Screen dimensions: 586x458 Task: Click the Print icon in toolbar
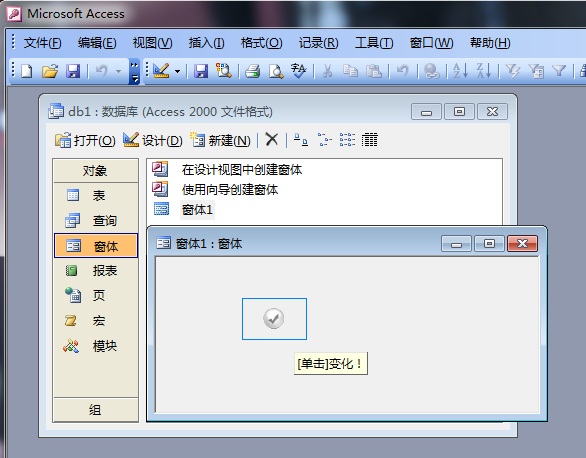point(253,70)
